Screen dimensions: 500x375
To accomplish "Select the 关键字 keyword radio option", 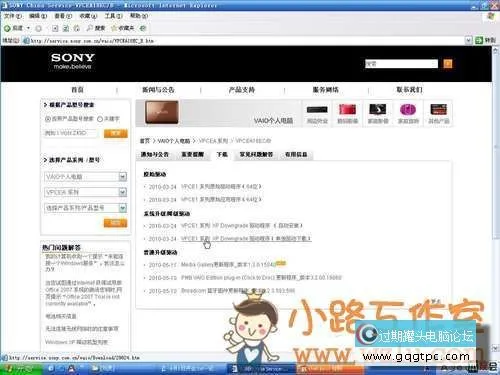I will pos(100,119).
